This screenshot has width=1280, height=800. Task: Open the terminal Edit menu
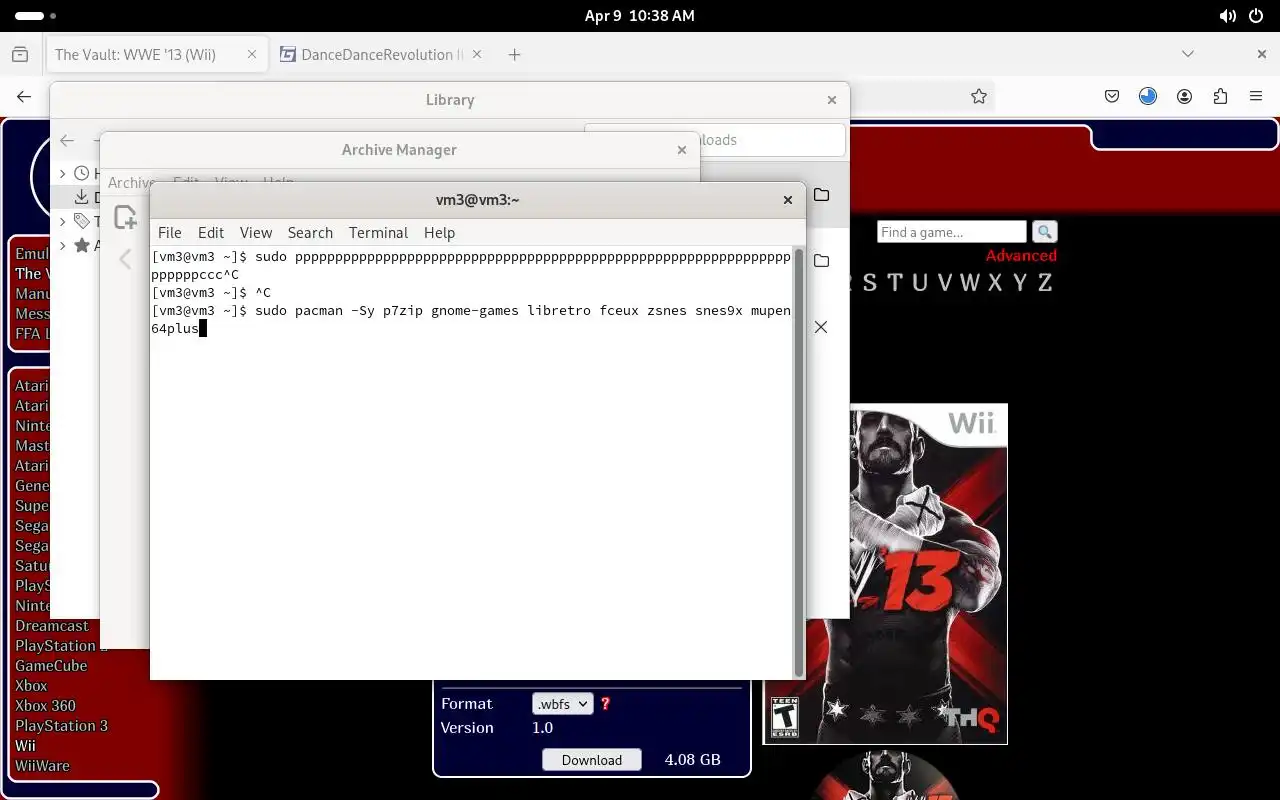coord(211,232)
